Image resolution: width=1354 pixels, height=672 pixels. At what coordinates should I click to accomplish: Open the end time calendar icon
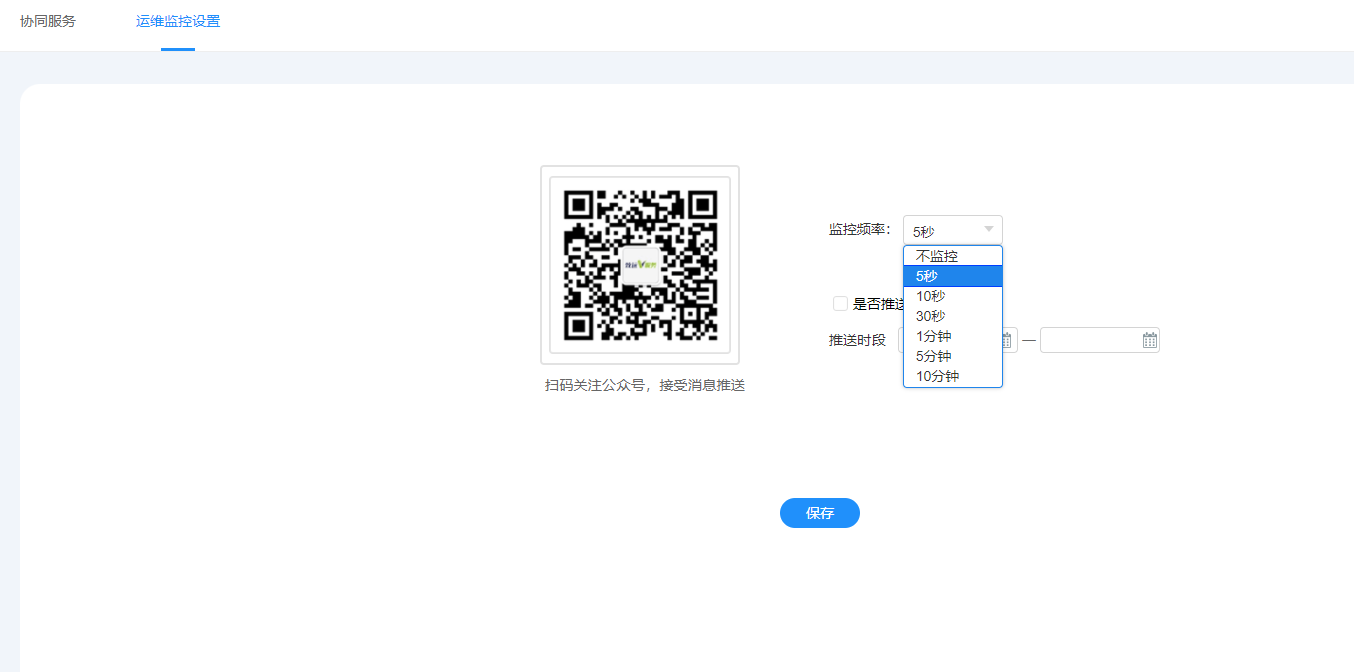pos(1150,341)
